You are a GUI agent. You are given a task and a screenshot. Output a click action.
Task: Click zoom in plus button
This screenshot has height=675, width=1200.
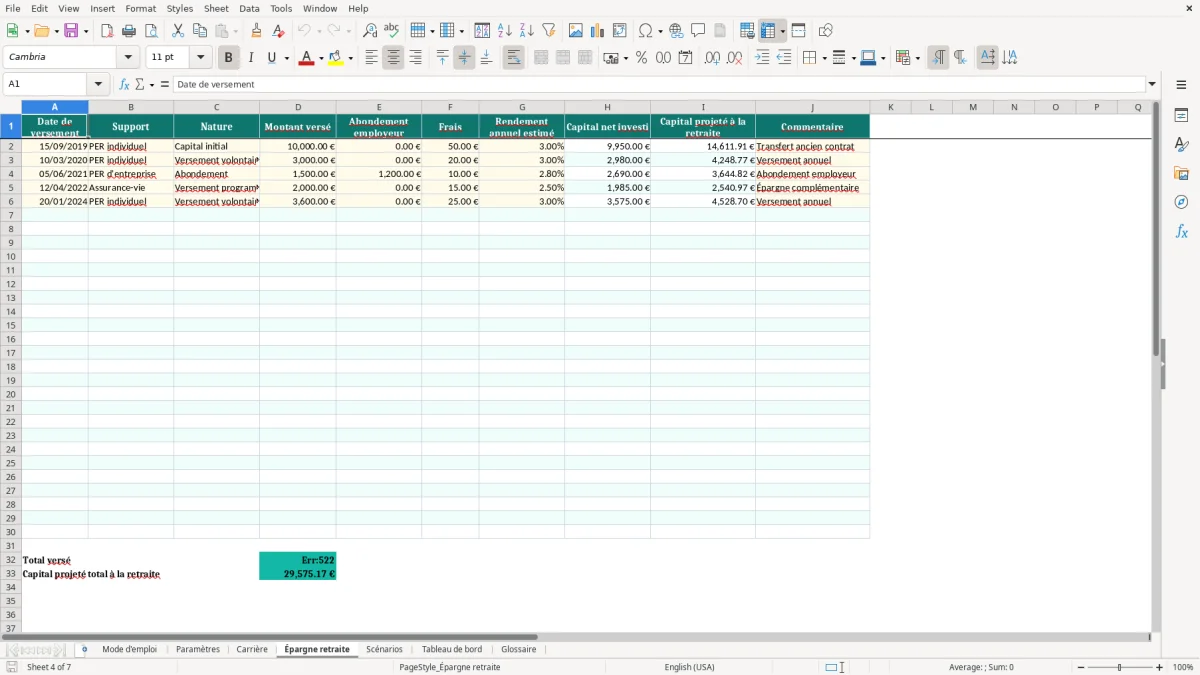coord(1159,667)
